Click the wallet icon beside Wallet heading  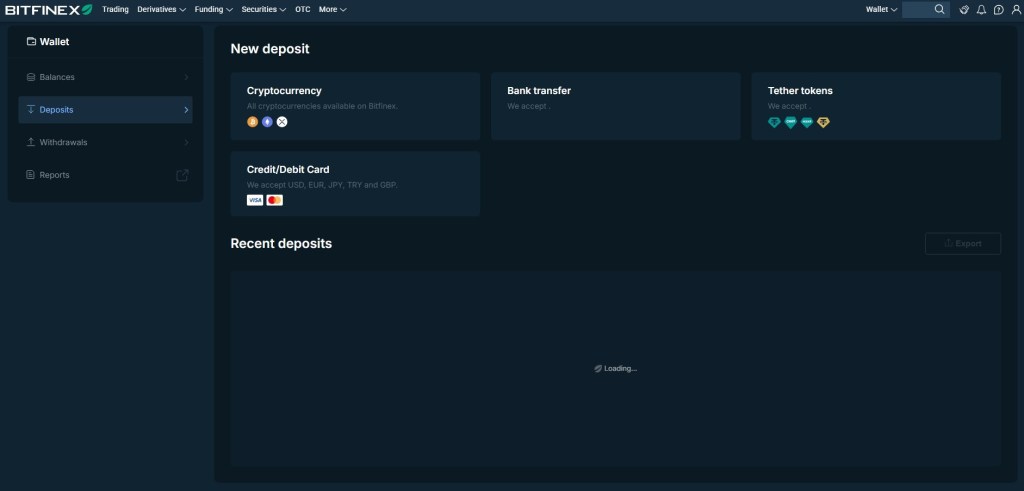31,42
